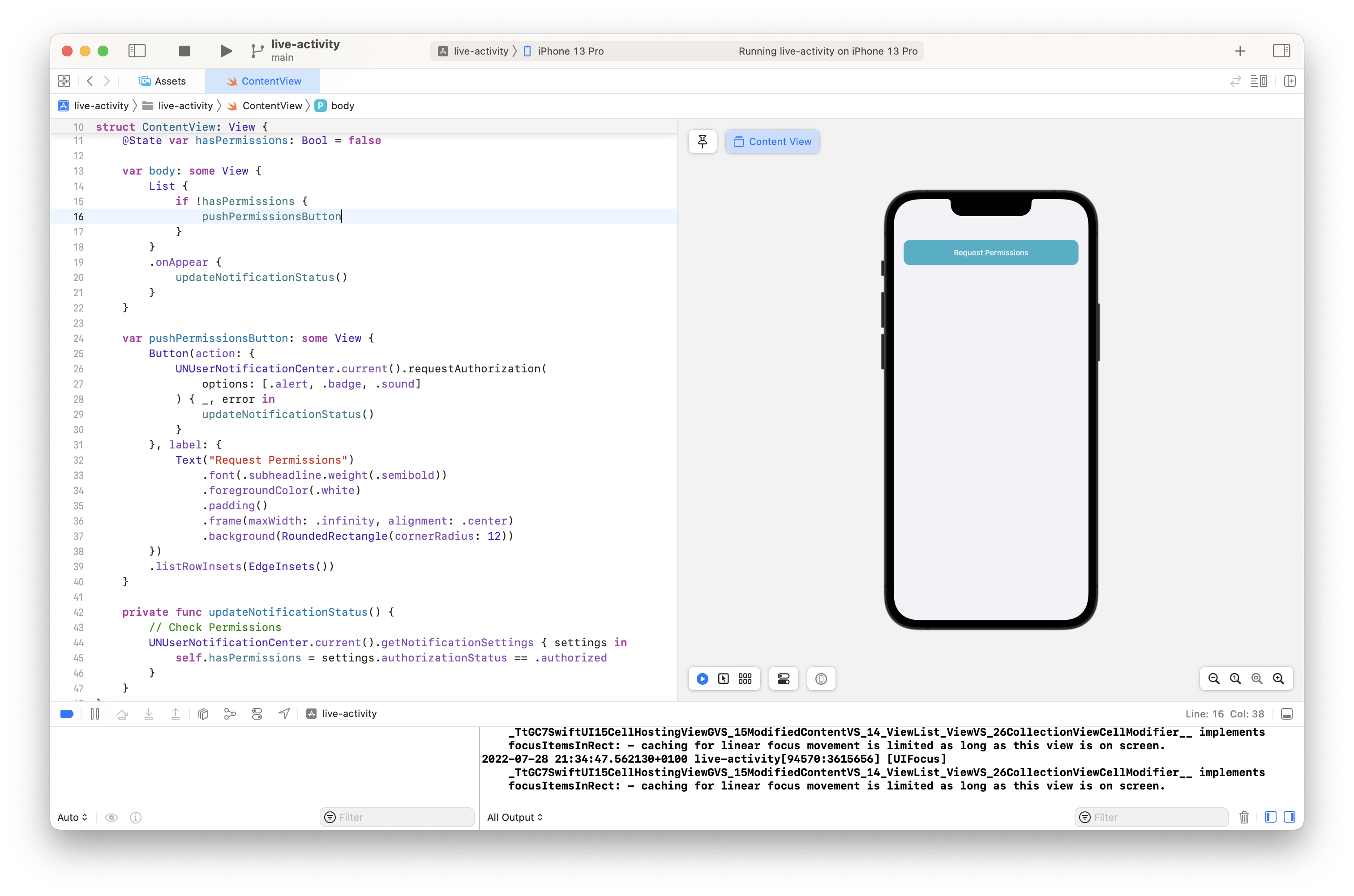Pause program execution in debug bar

click(x=95, y=714)
